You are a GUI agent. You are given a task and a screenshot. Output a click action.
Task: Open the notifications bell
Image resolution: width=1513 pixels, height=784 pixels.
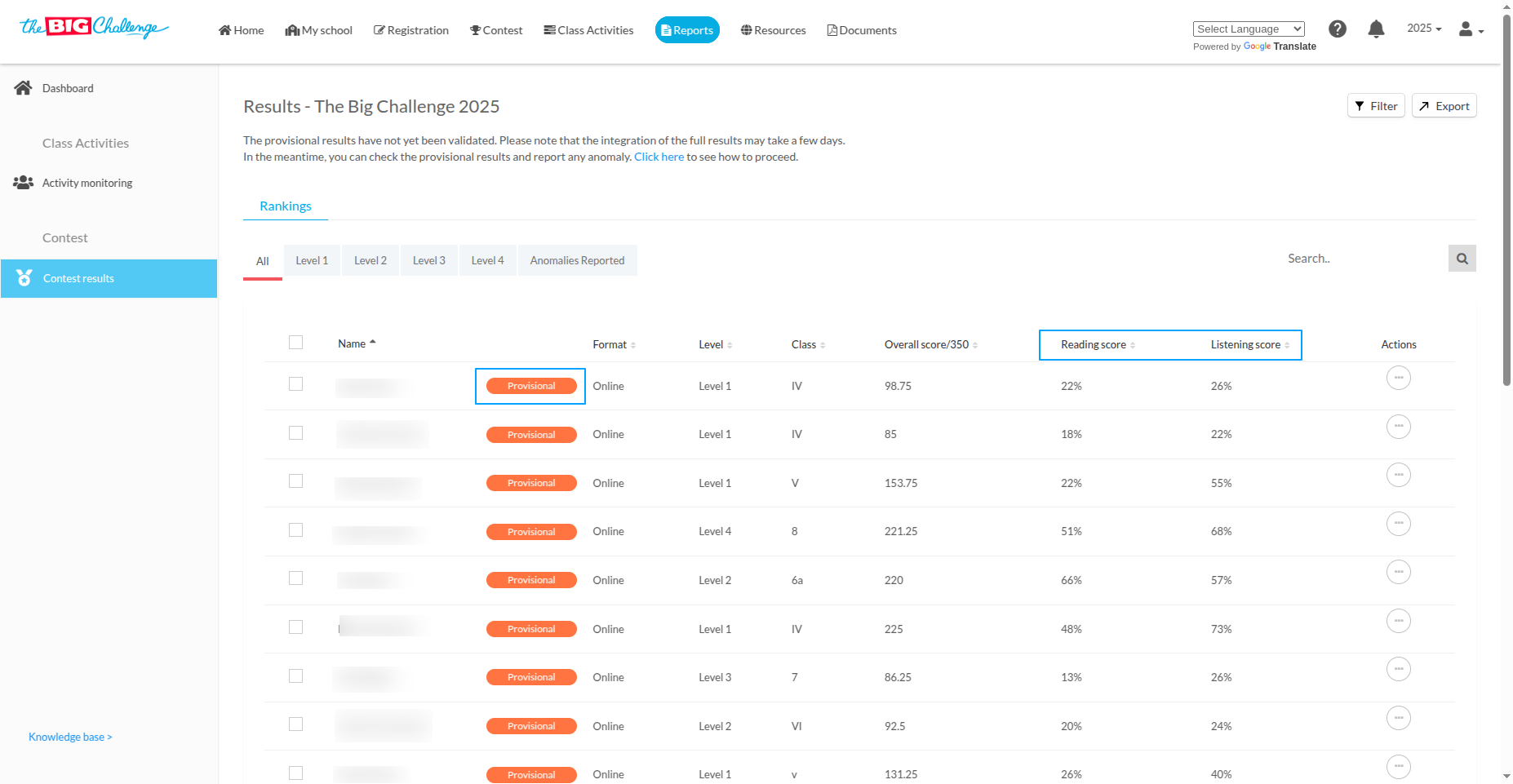pyautogui.click(x=1376, y=29)
